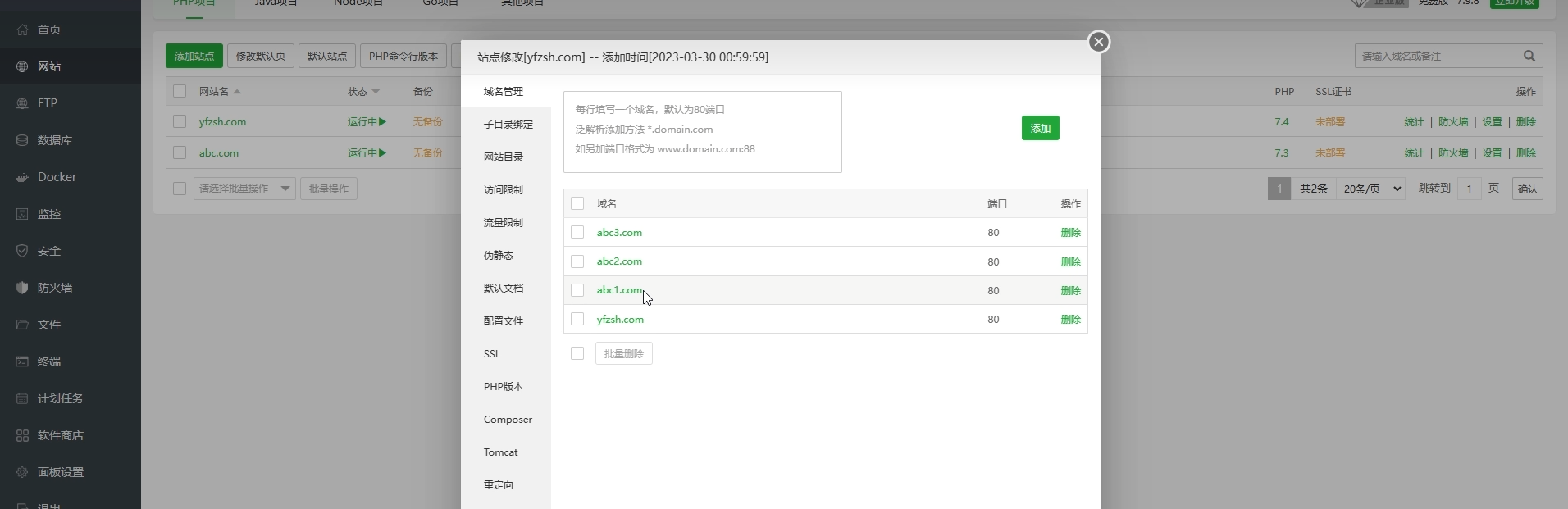Viewport: 1568px width, 509px height.
Task: Click the Docker whale icon in sidebar
Action: coord(22,177)
